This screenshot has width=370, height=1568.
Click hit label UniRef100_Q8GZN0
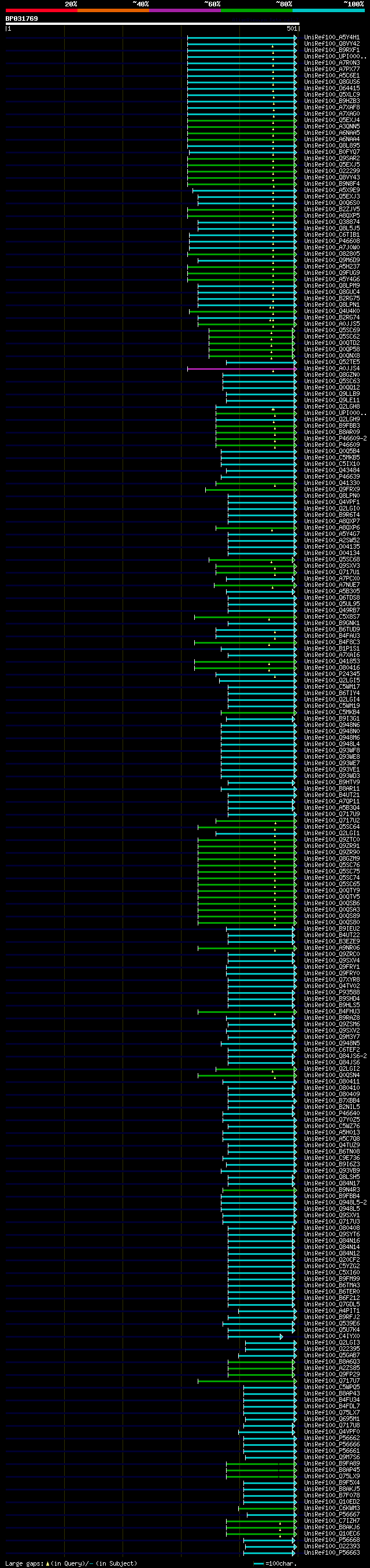[332, 375]
